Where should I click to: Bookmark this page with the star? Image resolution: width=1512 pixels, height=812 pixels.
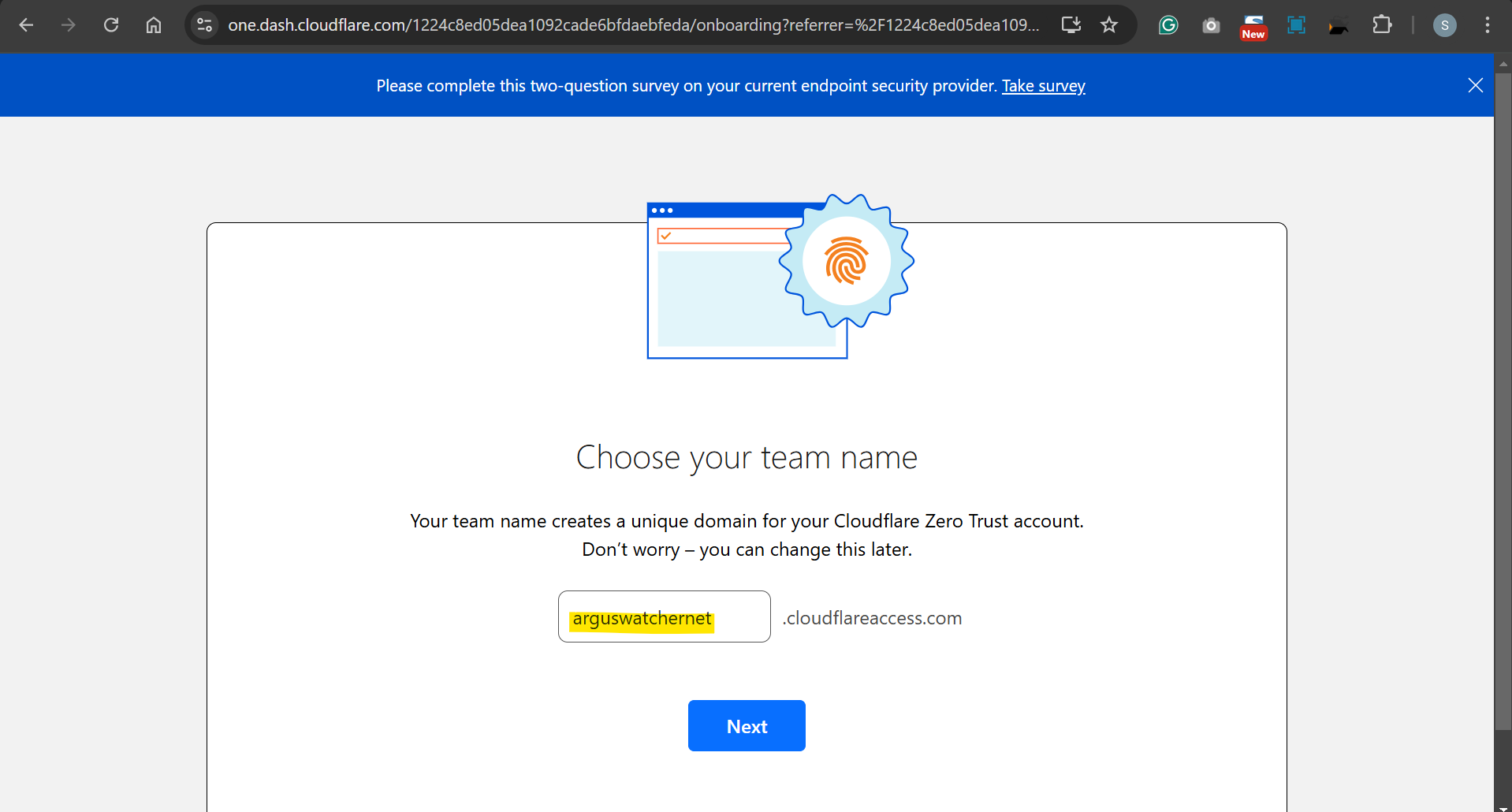tap(1109, 25)
